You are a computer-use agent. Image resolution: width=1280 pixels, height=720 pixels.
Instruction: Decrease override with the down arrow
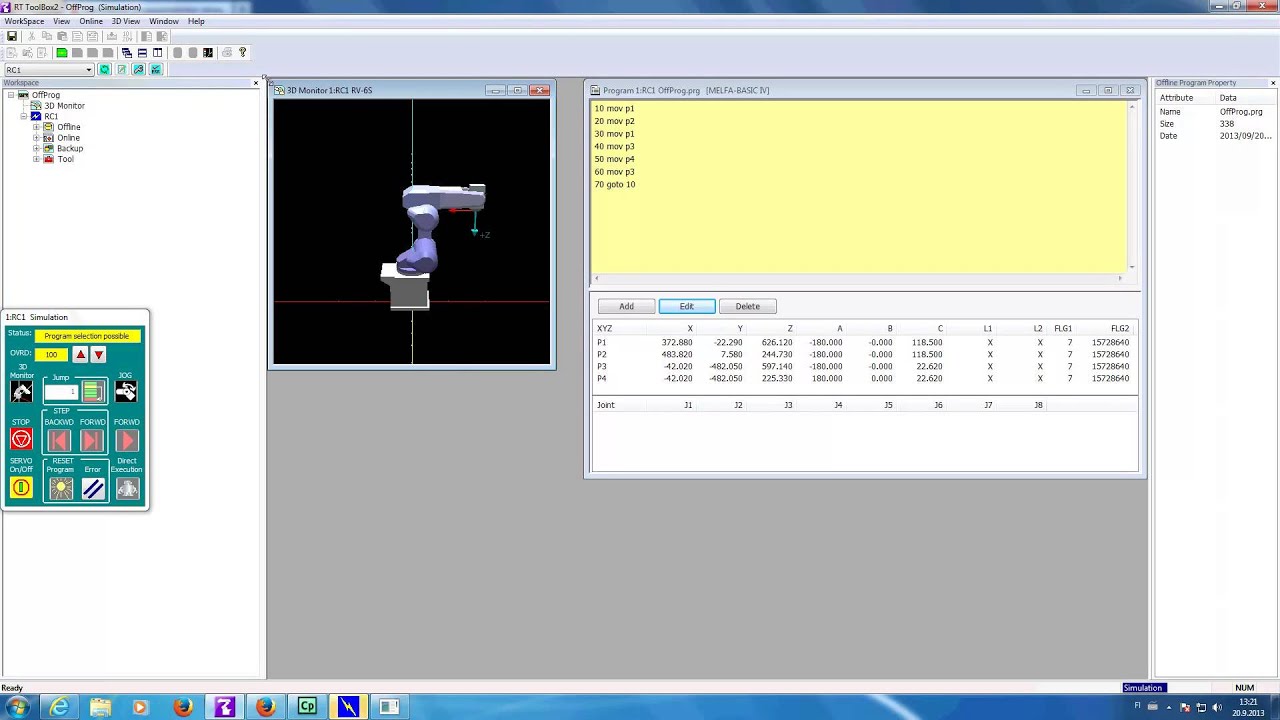click(x=98, y=355)
